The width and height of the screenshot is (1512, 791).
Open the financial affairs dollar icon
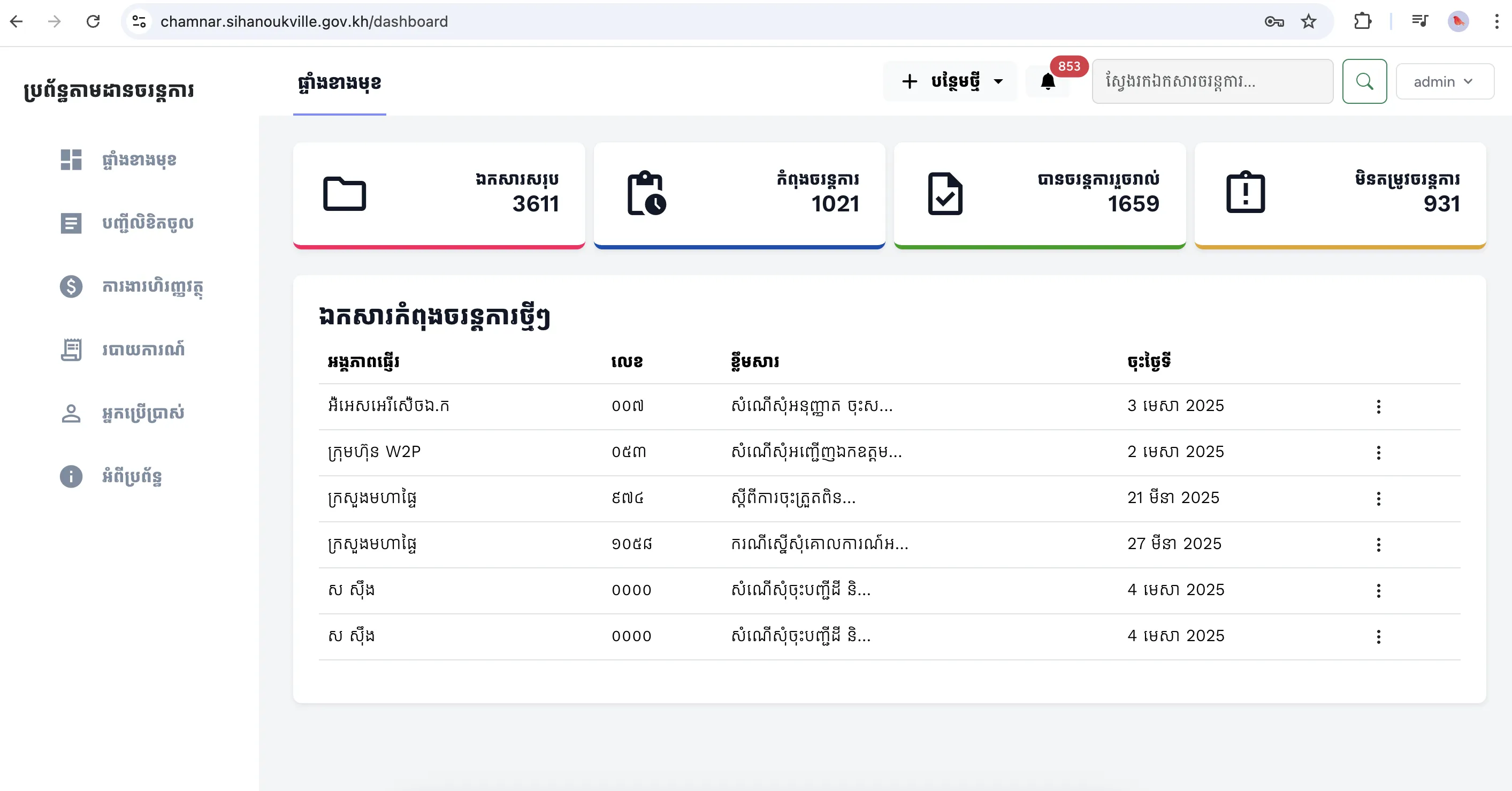click(72, 286)
